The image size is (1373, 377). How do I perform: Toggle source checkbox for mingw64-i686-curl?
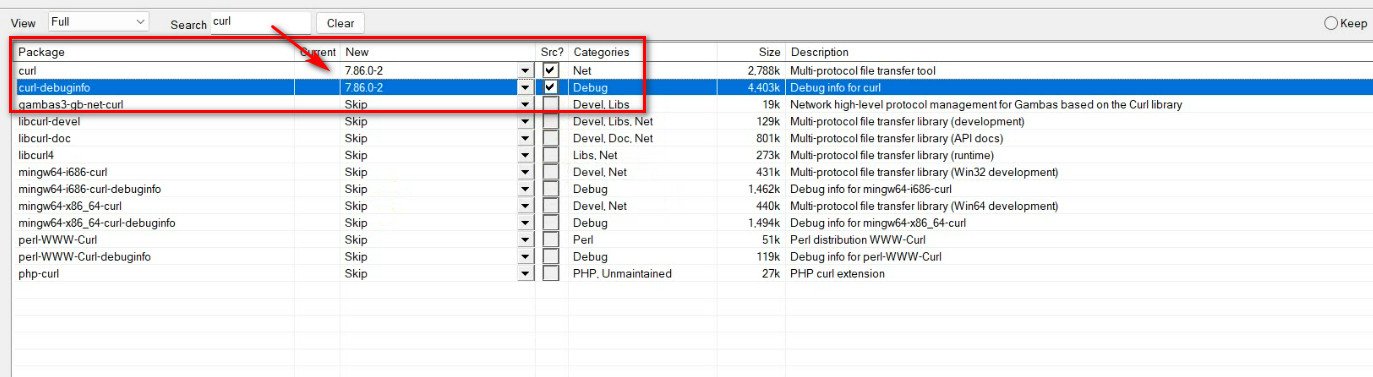pos(551,173)
